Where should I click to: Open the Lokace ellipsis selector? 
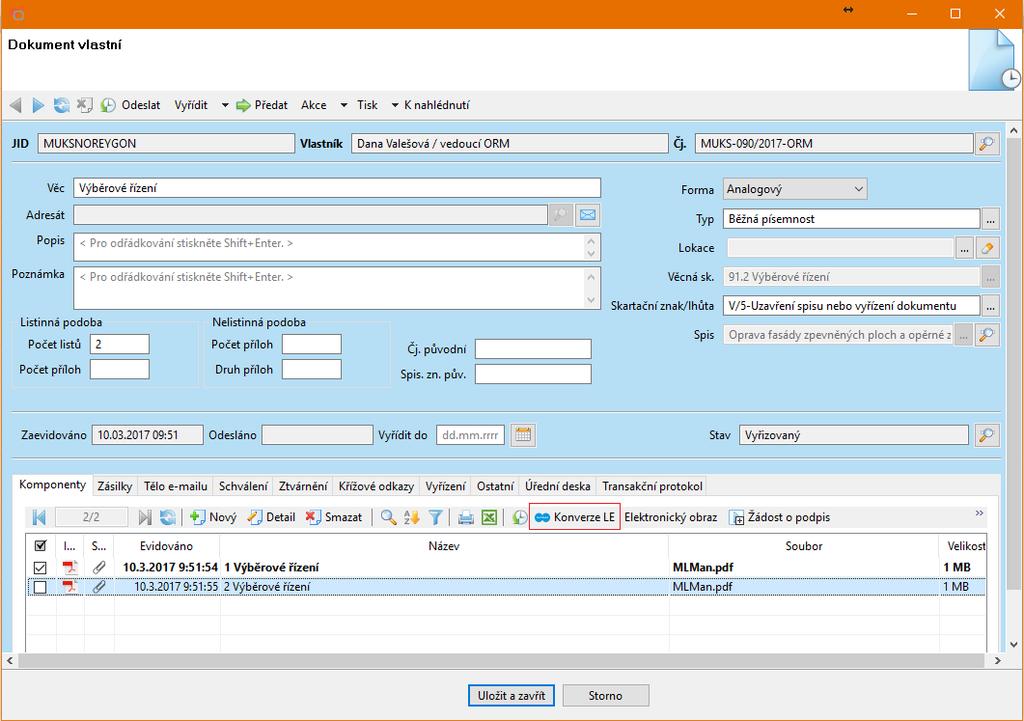coord(964,248)
